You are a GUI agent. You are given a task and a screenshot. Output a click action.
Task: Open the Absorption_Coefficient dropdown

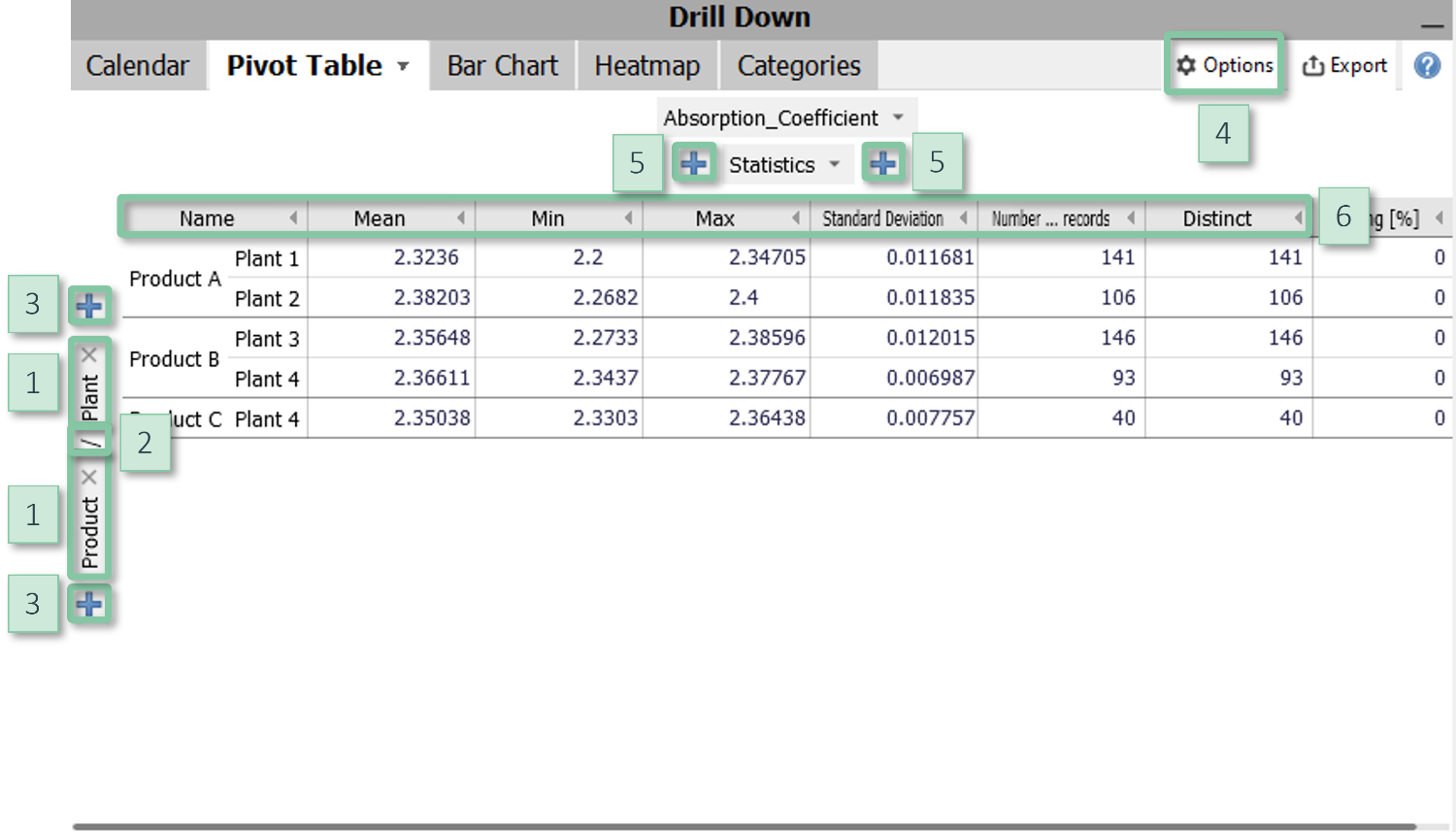point(898,117)
